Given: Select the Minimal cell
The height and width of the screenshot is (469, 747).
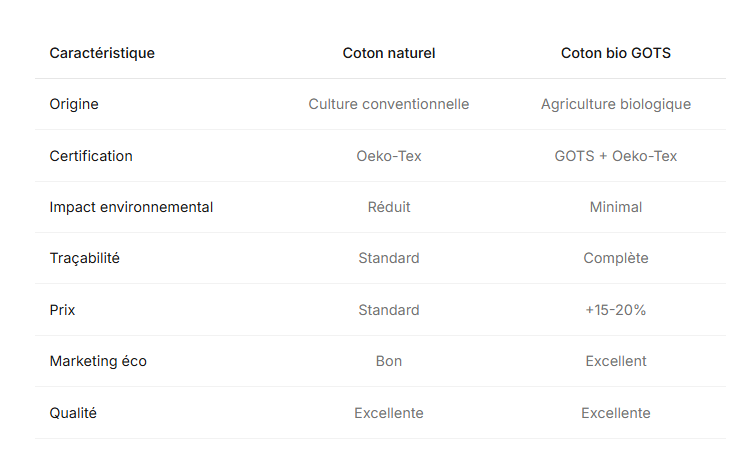Looking at the screenshot, I should [615, 207].
